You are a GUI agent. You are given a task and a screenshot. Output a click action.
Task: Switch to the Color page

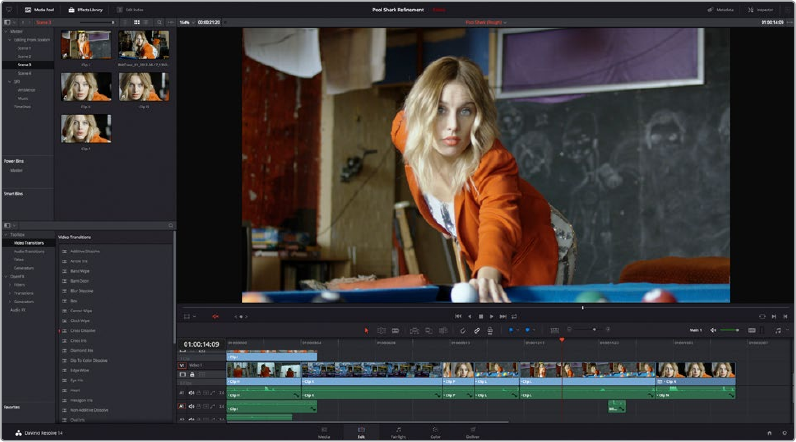pyautogui.click(x=435, y=432)
